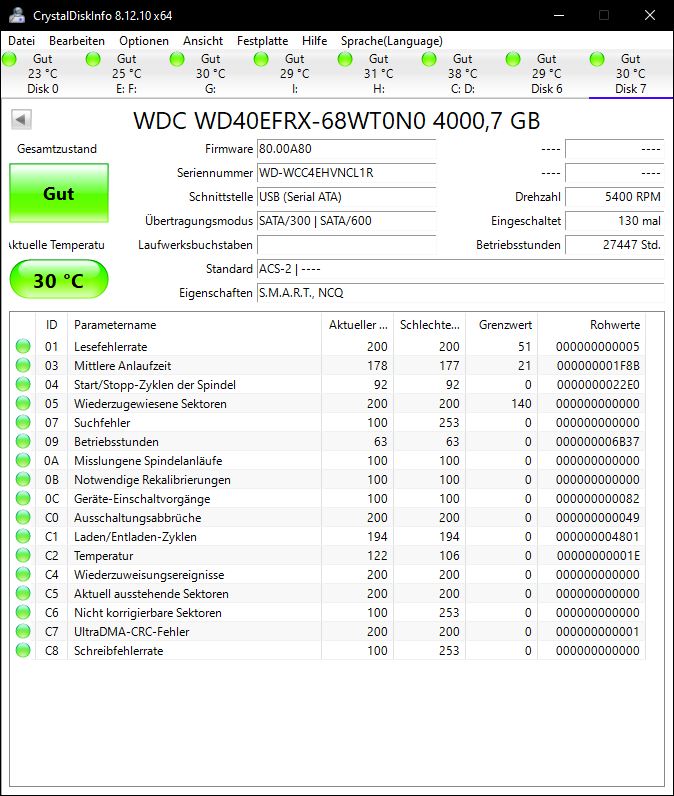Click the Aktueller column header

pyautogui.click(x=357, y=325)
